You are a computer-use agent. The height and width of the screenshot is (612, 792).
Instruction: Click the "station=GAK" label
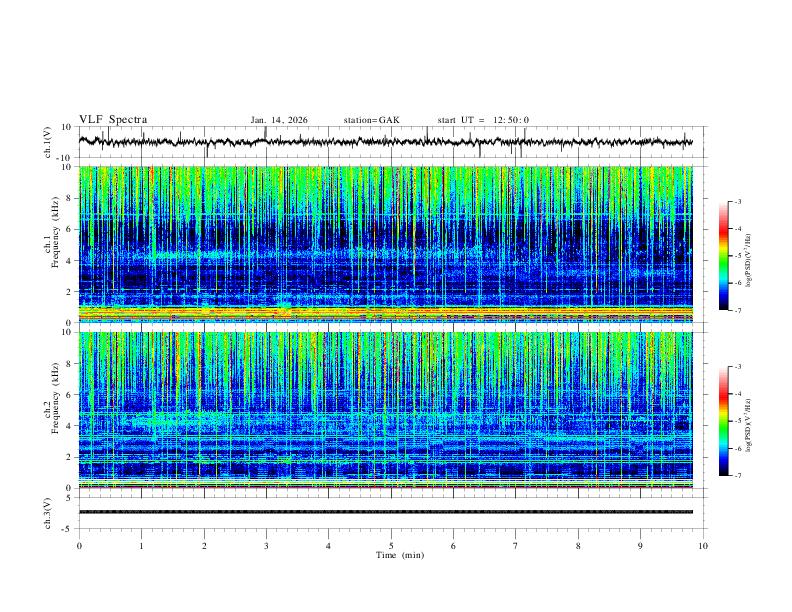click(x=371, y=120)
